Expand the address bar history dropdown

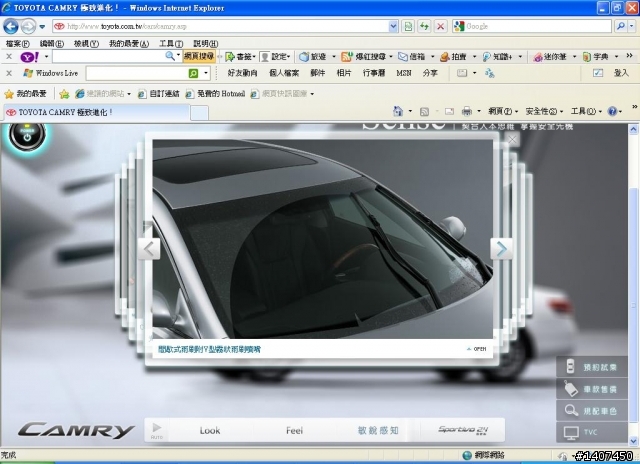(x=393, y=27)
